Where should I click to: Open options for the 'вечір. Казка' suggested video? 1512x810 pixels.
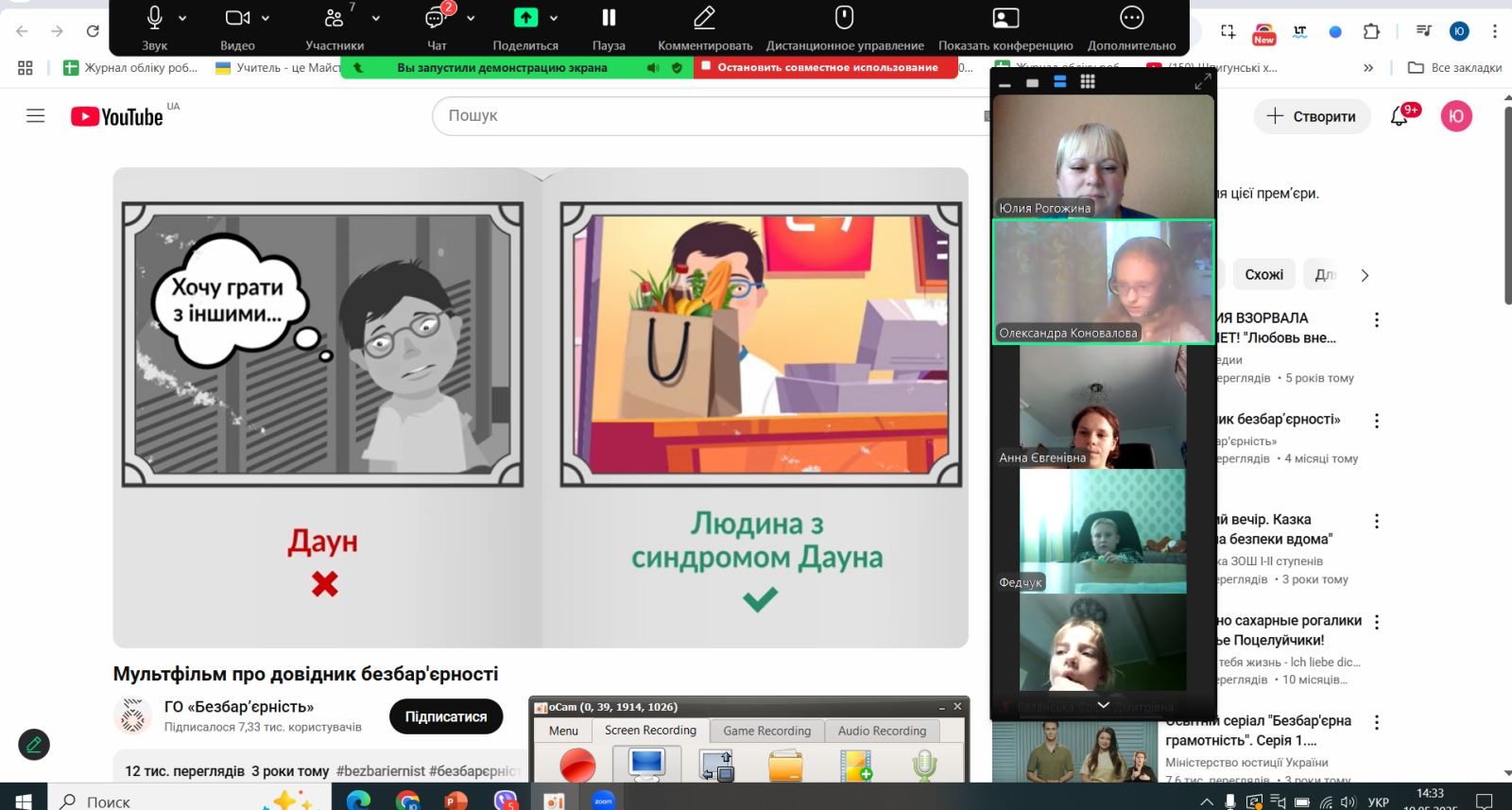coord(1377,521)
